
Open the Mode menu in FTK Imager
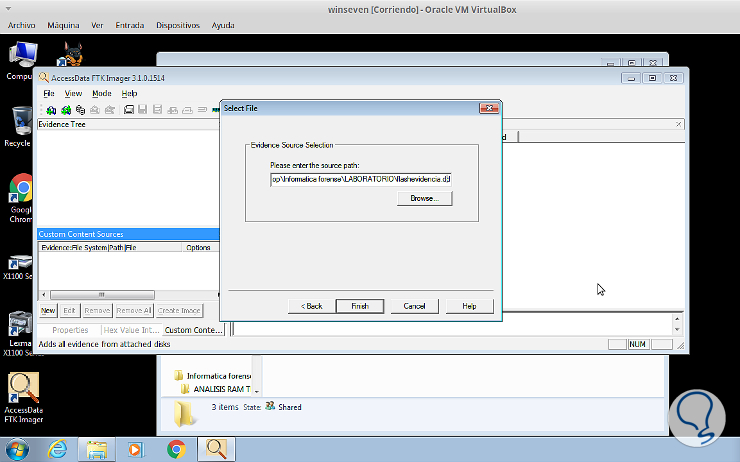101,93
